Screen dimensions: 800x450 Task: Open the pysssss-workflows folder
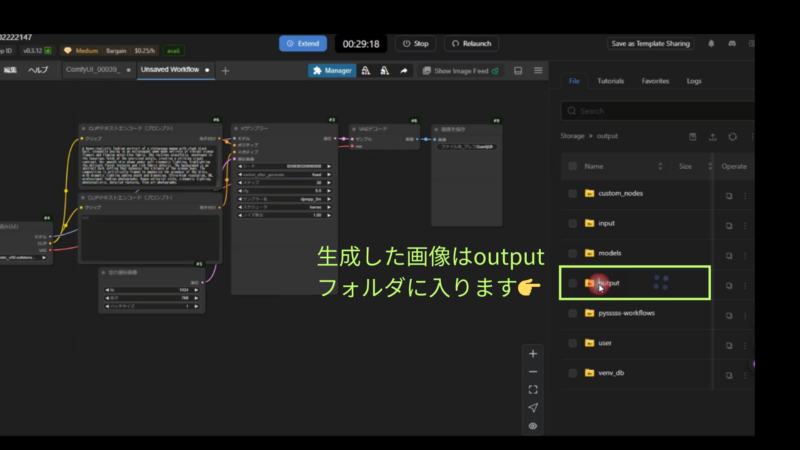(x=627, y=313)
